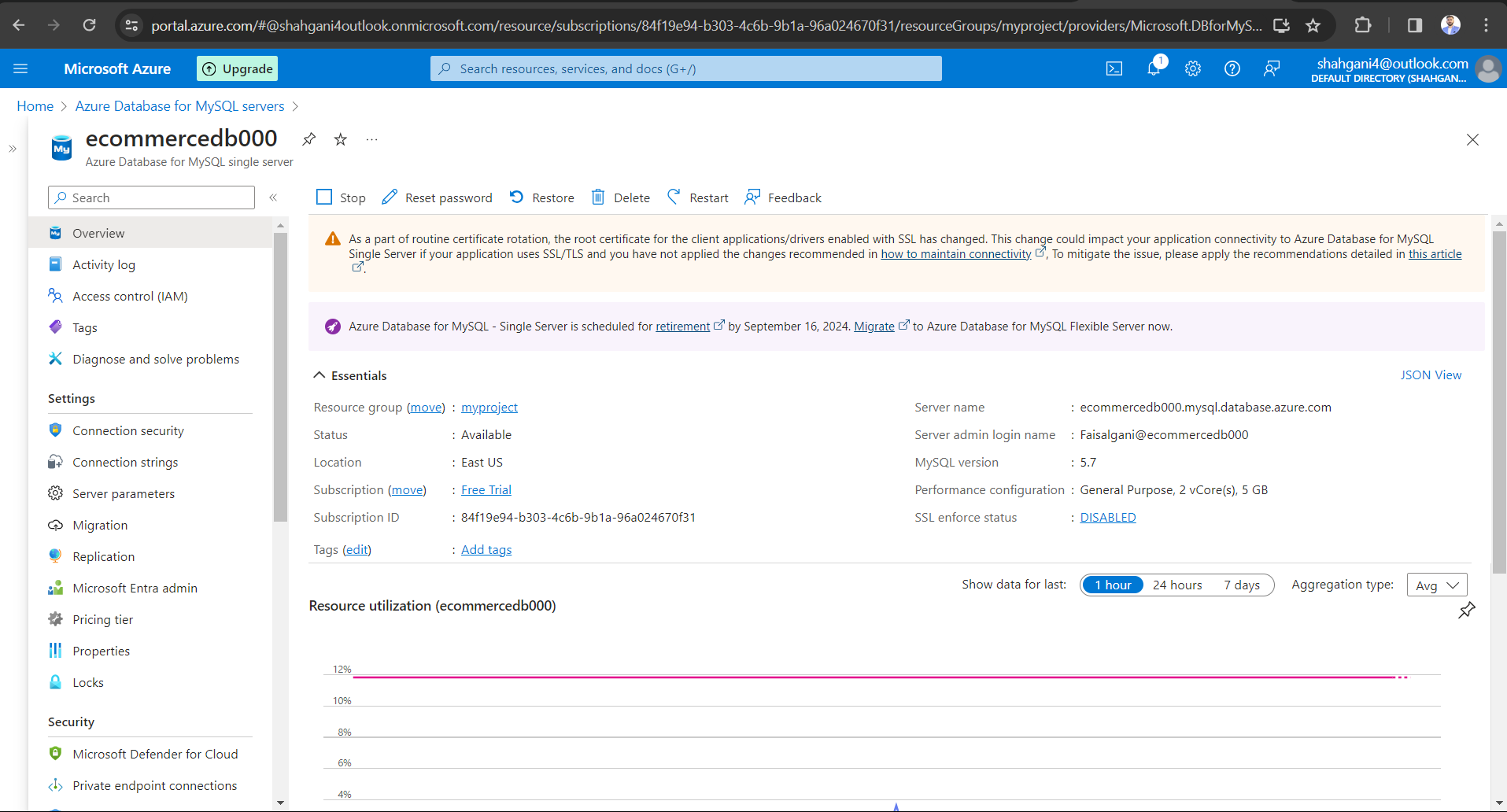Open Azure Database for MySQL servers breadcrumb
Viewport: 1507px width, 812px height.
[179, 106]
